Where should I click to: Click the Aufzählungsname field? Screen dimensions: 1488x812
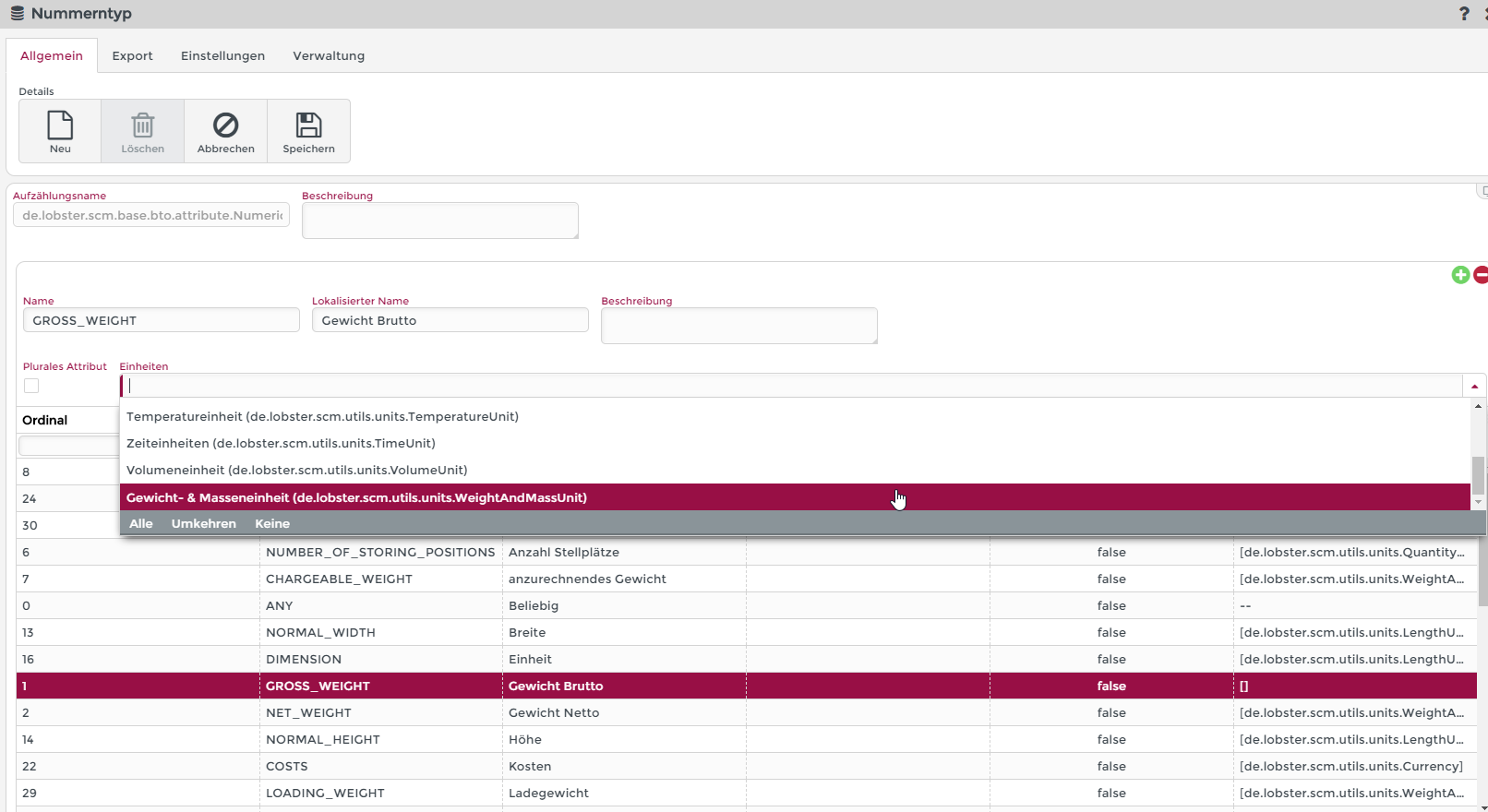coord(151,215)
